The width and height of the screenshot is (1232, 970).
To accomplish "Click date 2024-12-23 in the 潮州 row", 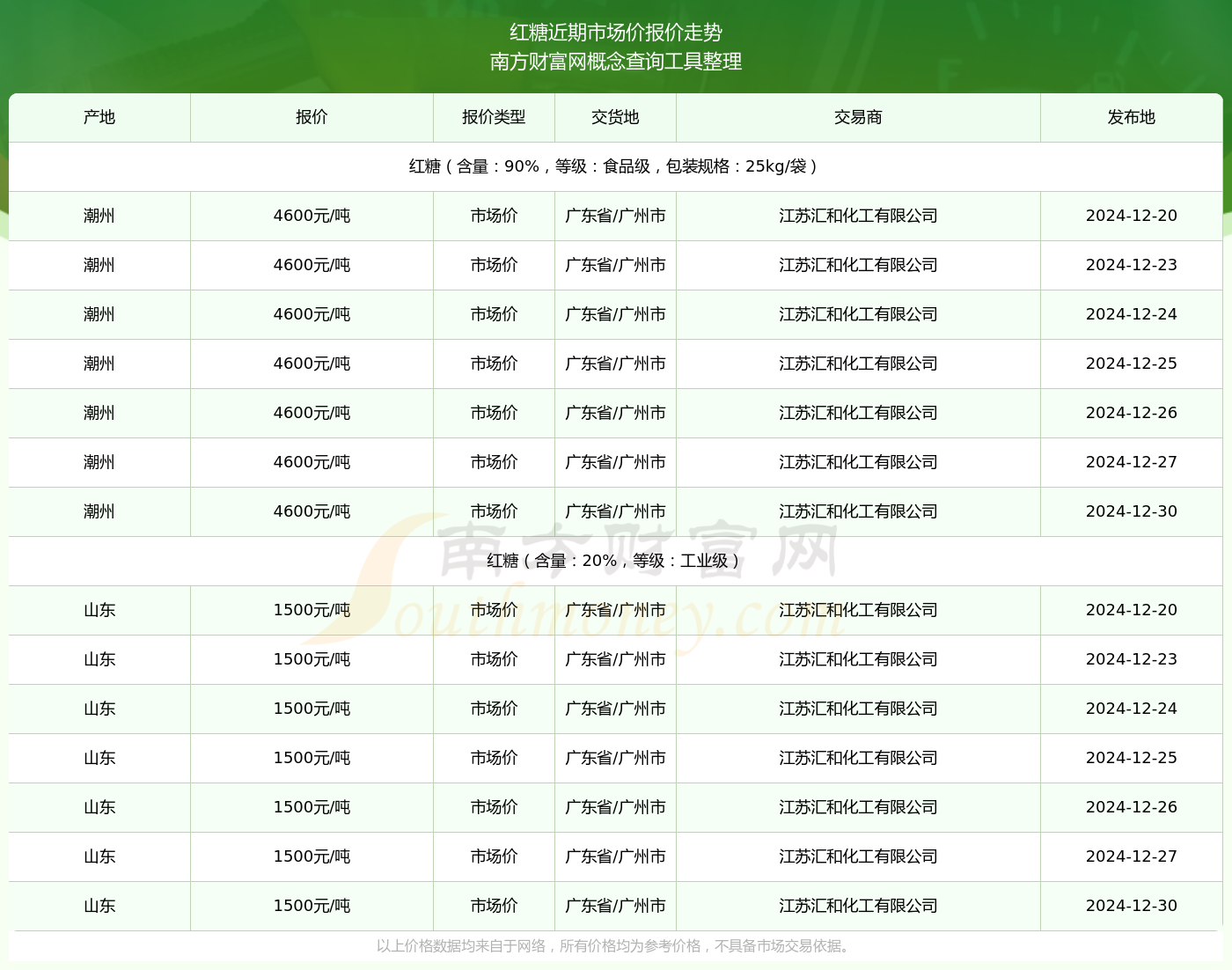I will tap(1132, 265).
